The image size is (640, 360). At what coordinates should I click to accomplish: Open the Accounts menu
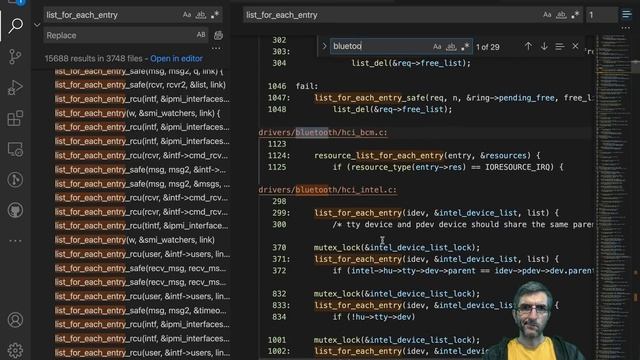(x=15, y=320)
